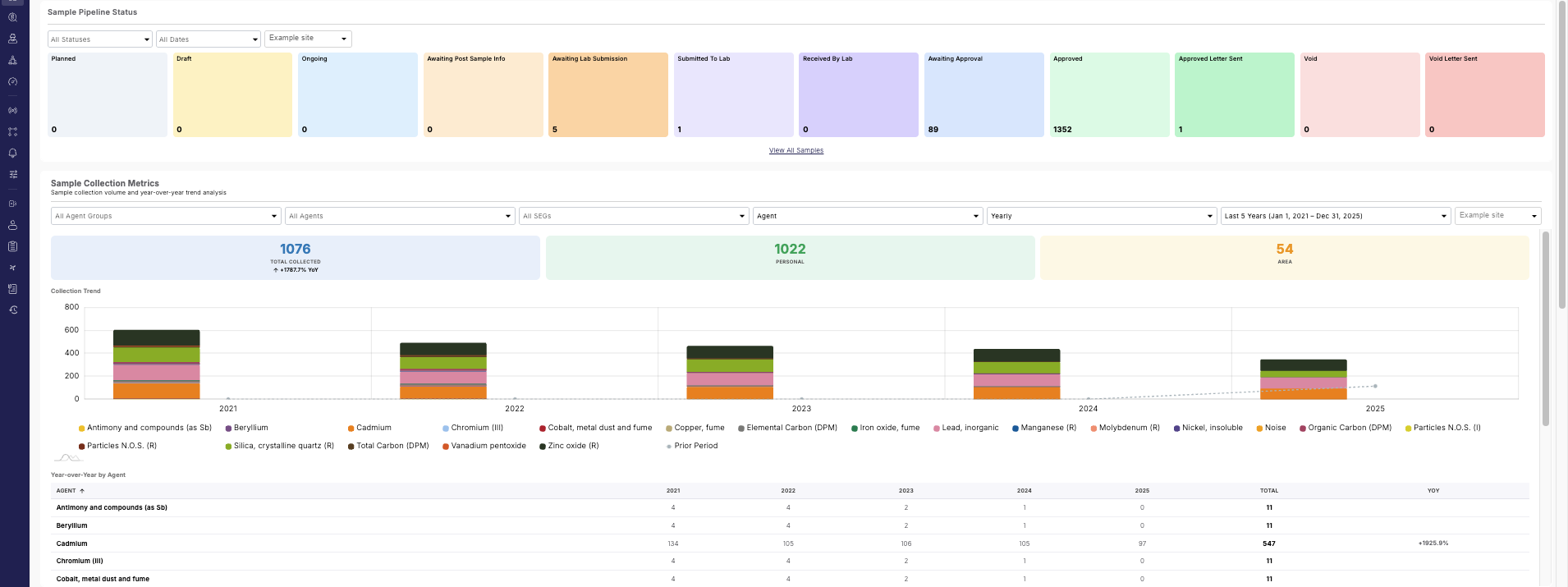Image resolution: width=1568 pixels, height=587 pixels.
Task: Click the 2021 column header
Action: (x=673, y=491)
